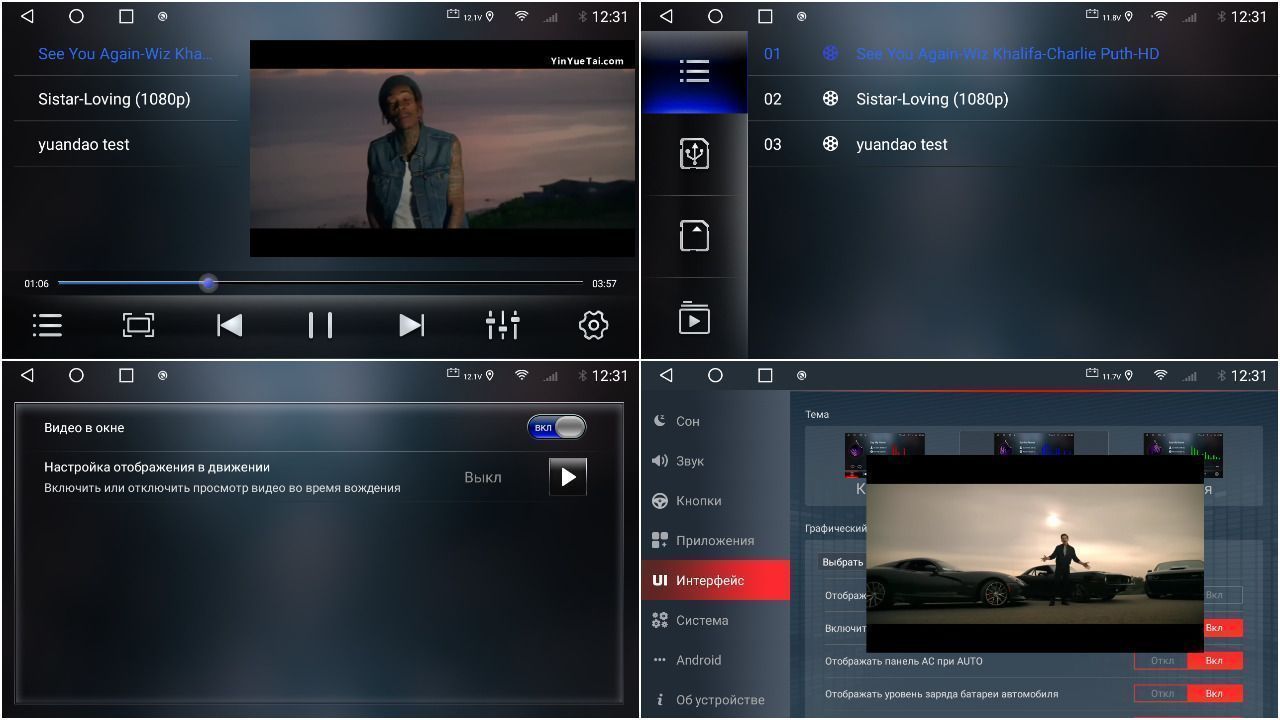Screen dimensions: 1280x720
Task: Click the video progress slider knob
Action: 208,283
